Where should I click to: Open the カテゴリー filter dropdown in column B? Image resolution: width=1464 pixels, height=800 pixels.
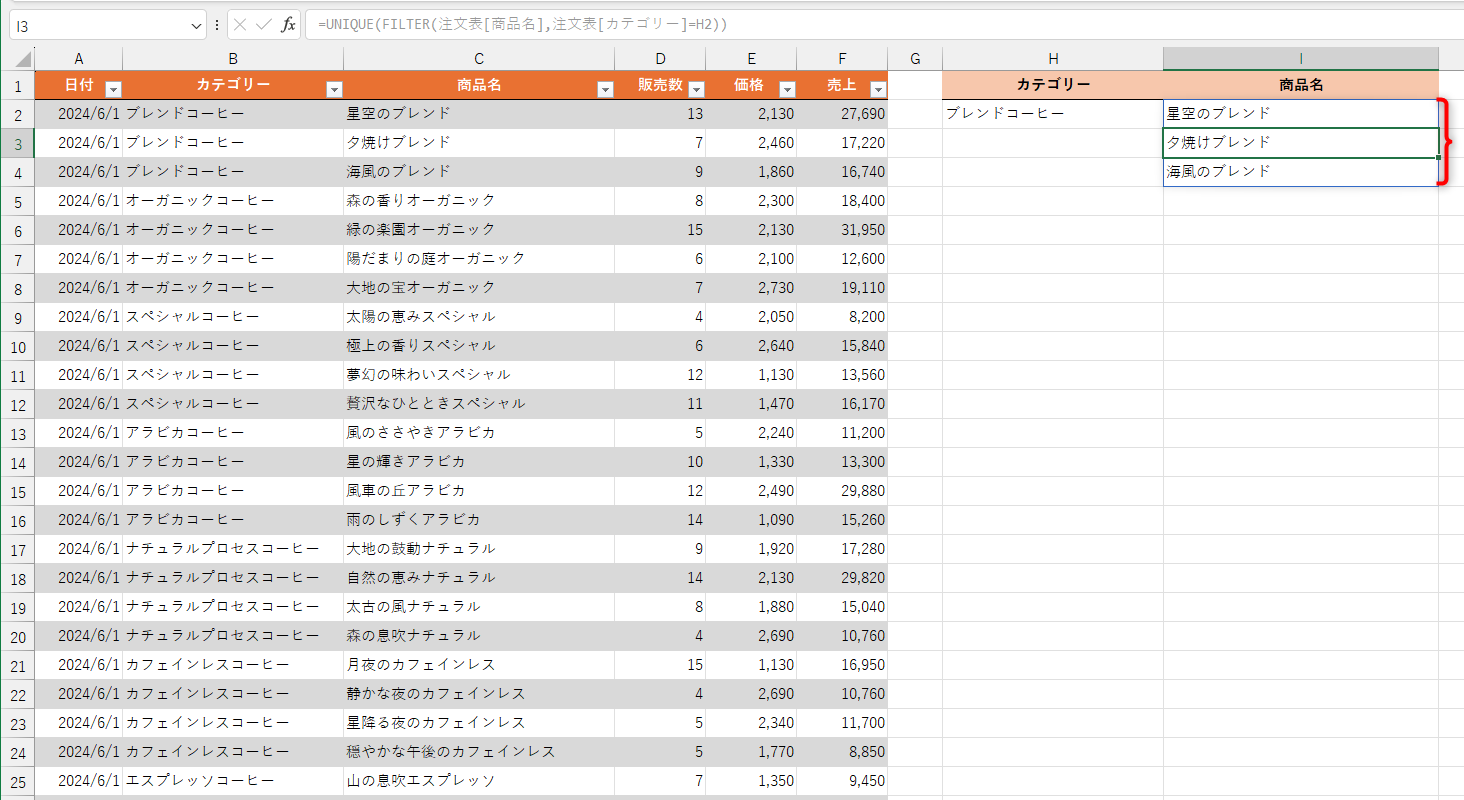pos(334,89)
